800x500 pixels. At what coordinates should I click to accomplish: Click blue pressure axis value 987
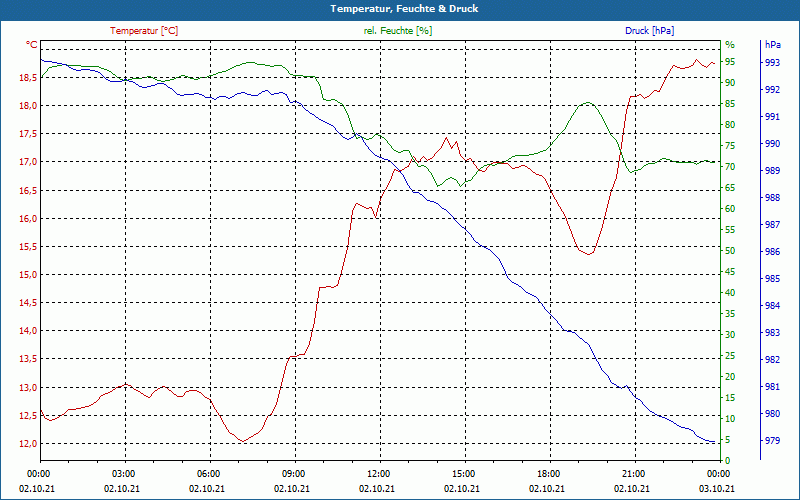tap(772, 225)
